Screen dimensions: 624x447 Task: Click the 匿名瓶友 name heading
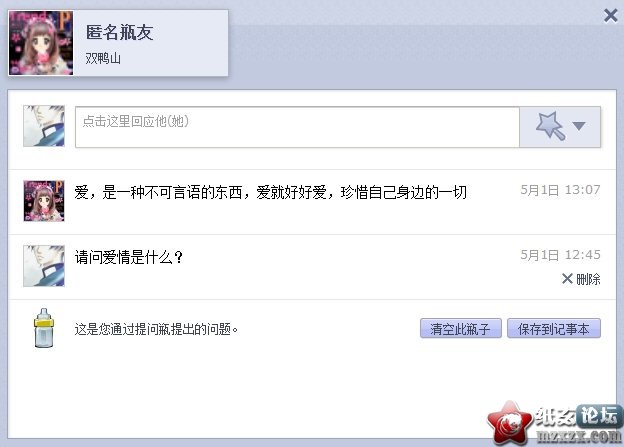(120, 32)
